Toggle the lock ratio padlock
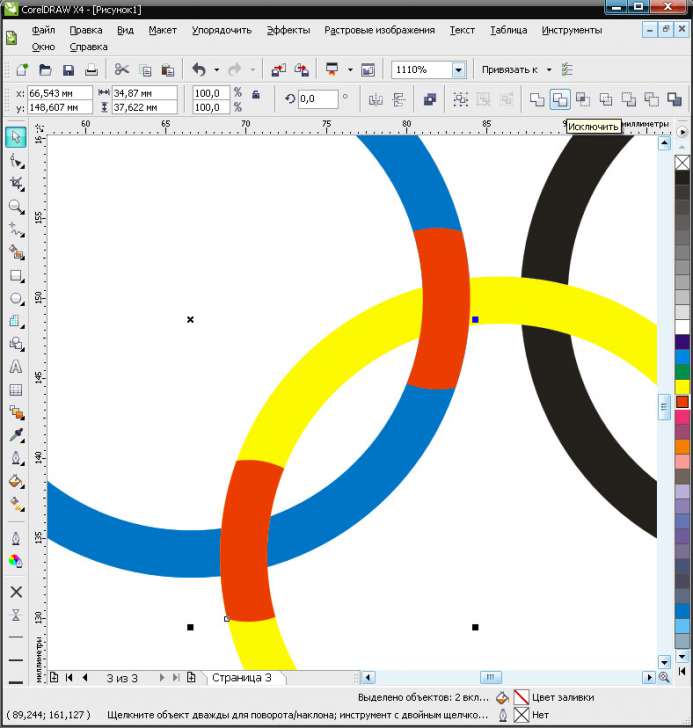The height and width of the screenshot is (728, 693). click(256, 95)
